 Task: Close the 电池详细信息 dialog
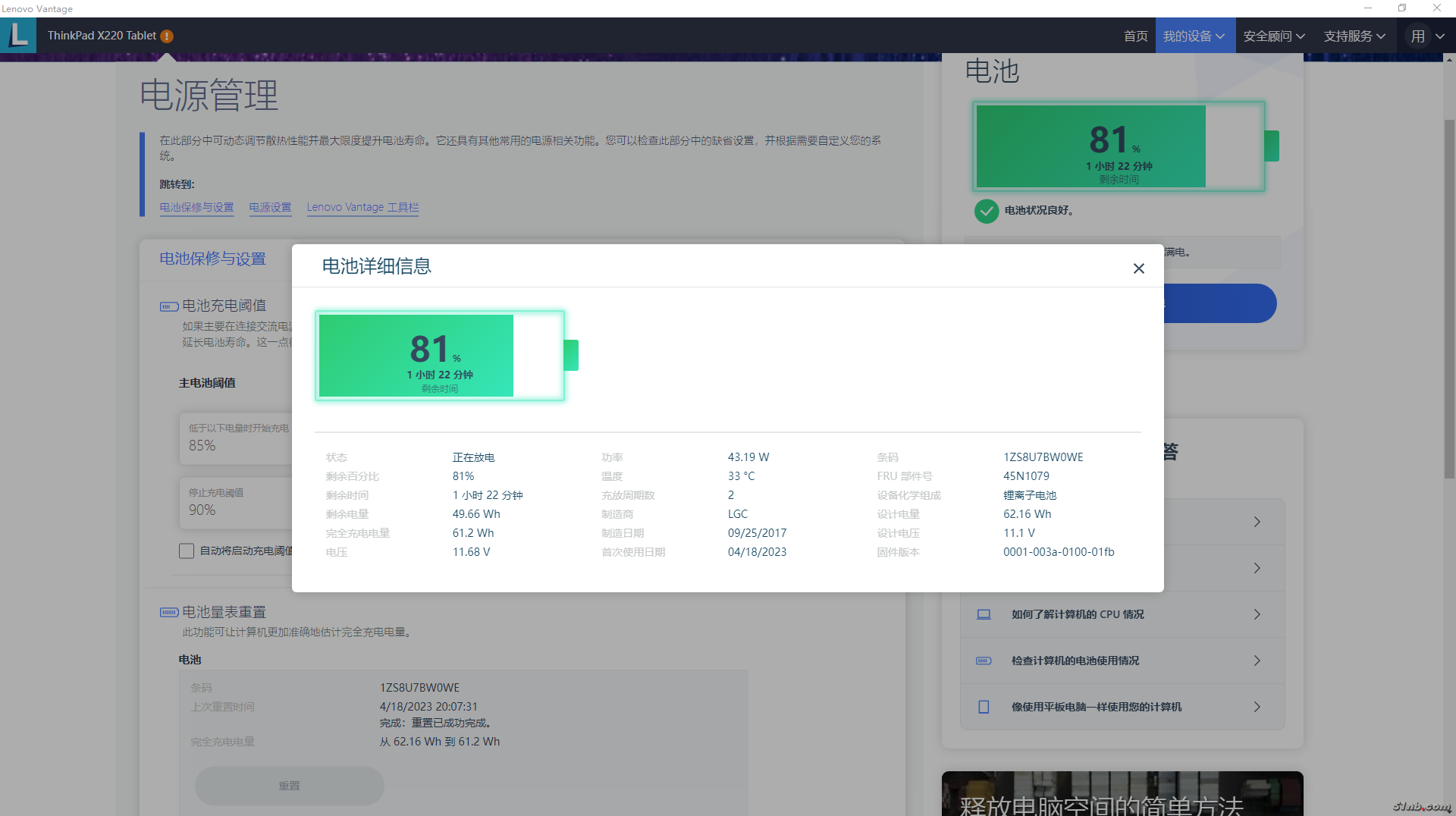pyautogui.click(x=1138, y=268)
